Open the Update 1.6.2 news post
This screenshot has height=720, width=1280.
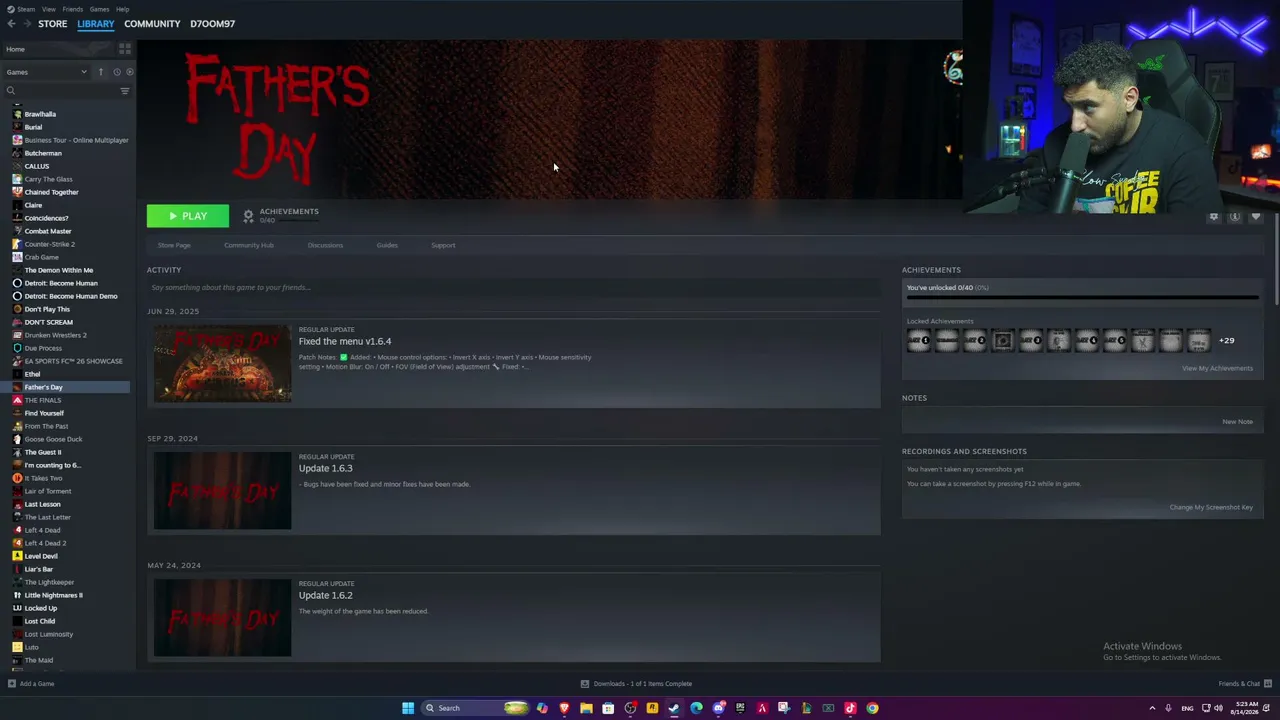tap(326, 596)
